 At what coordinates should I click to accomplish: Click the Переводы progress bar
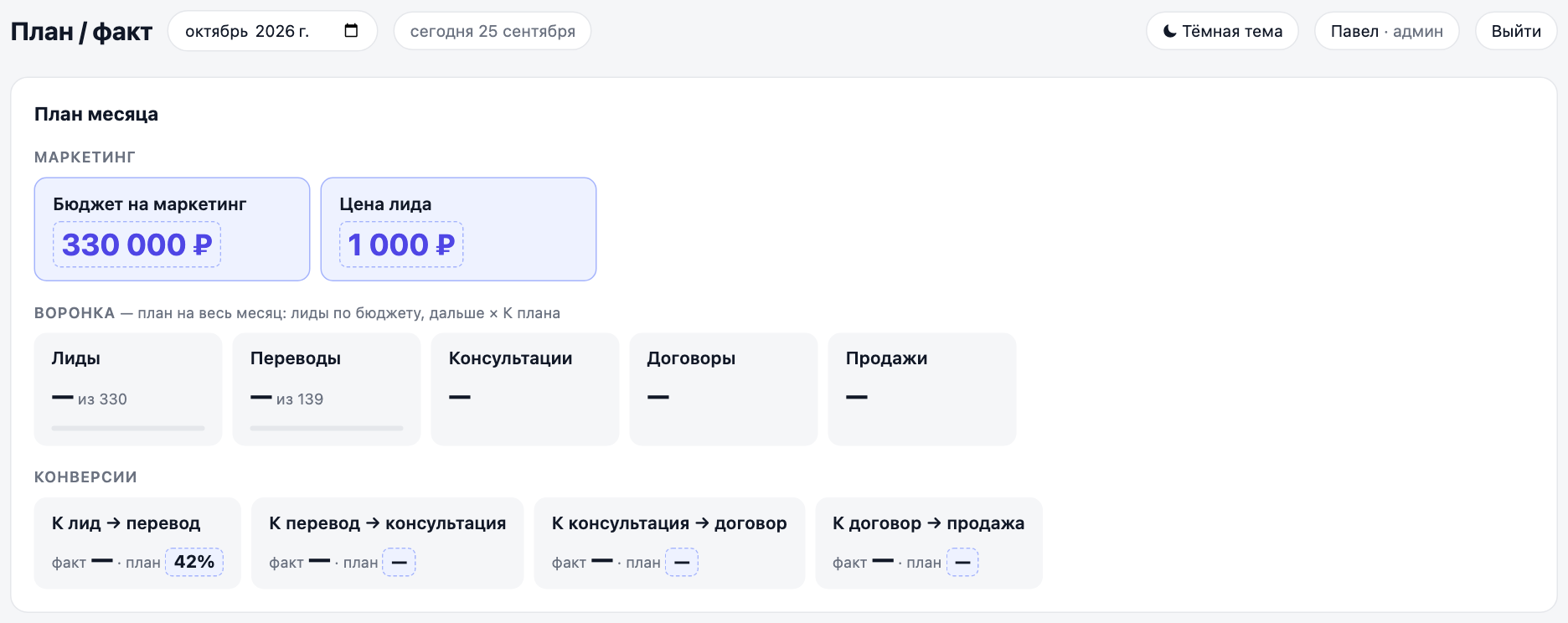pos(327,428)
